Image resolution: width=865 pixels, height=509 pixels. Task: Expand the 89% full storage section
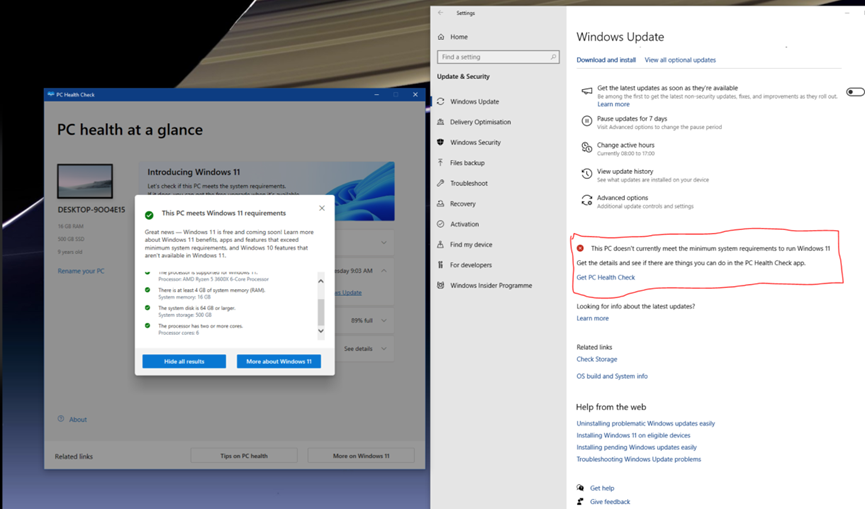pyautogui.click(x=383, y=320)
